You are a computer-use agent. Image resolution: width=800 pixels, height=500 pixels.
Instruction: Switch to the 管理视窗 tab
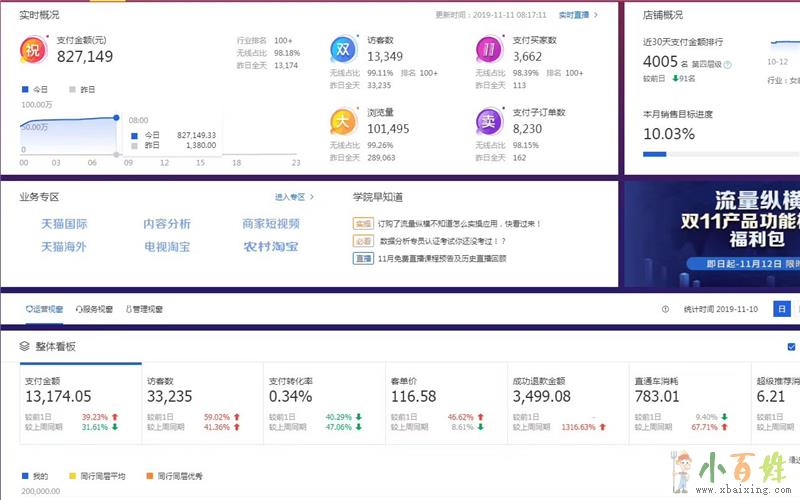tap(144, 310)
